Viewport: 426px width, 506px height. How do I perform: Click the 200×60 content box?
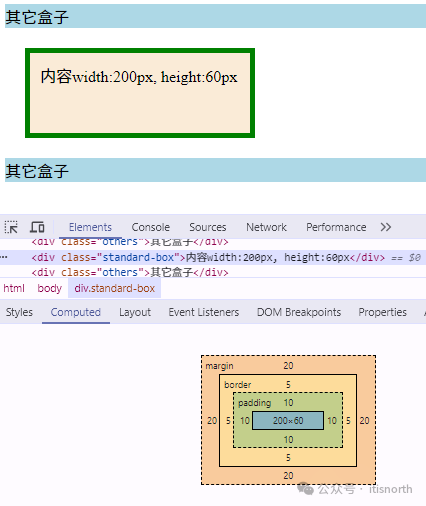pos(288,421)
